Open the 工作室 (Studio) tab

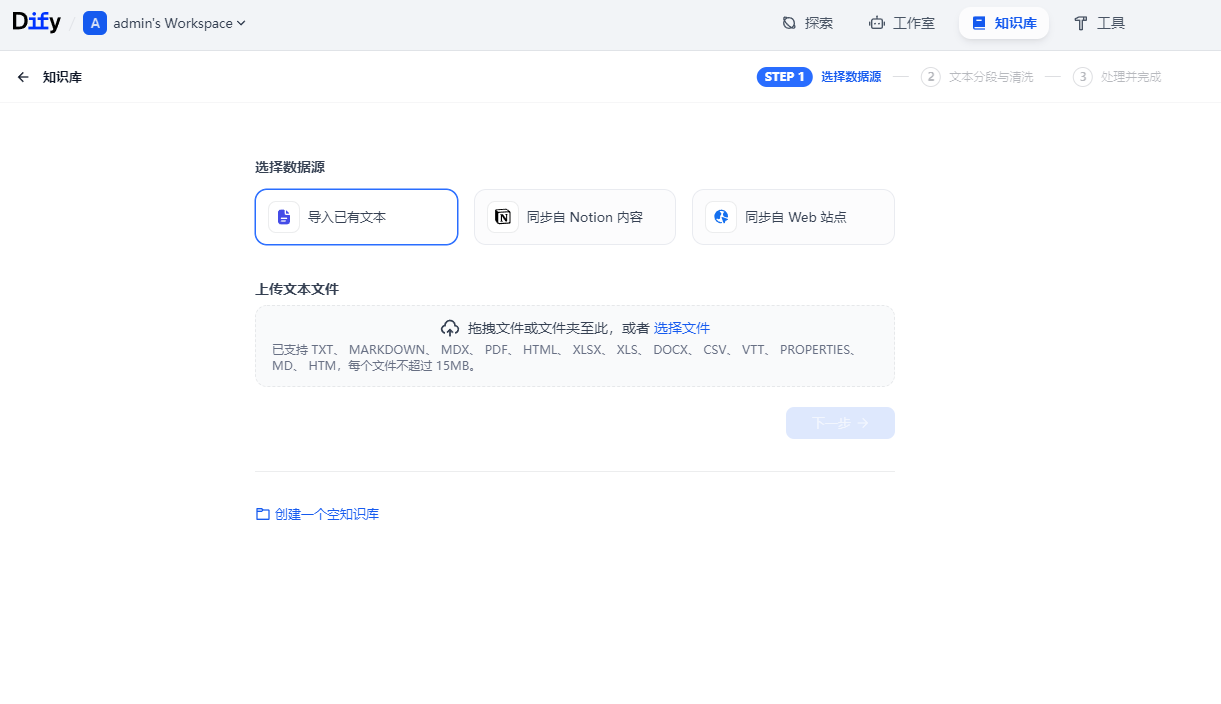pos(902,23)
